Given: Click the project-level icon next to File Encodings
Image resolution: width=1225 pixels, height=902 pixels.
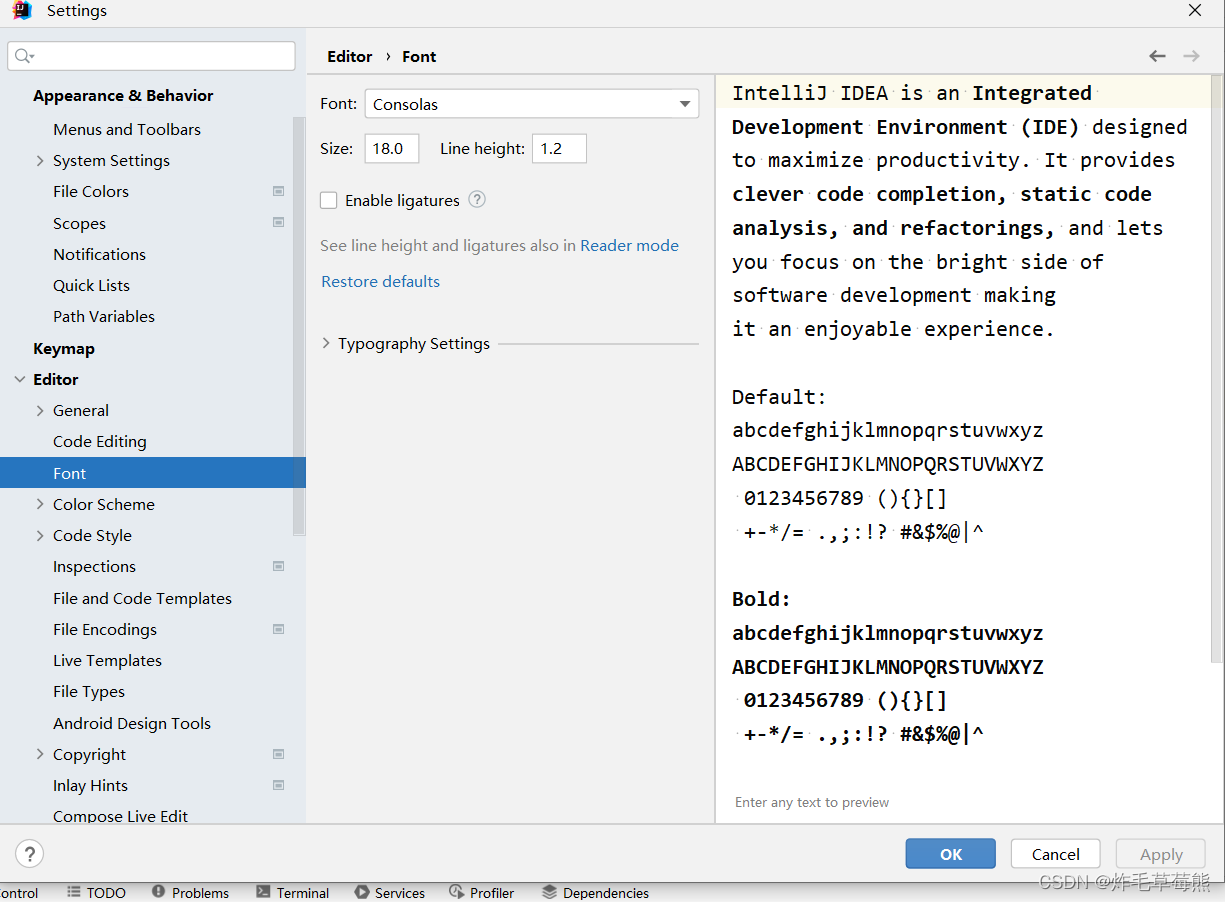Looking at the screenshot, I should 278,629.
